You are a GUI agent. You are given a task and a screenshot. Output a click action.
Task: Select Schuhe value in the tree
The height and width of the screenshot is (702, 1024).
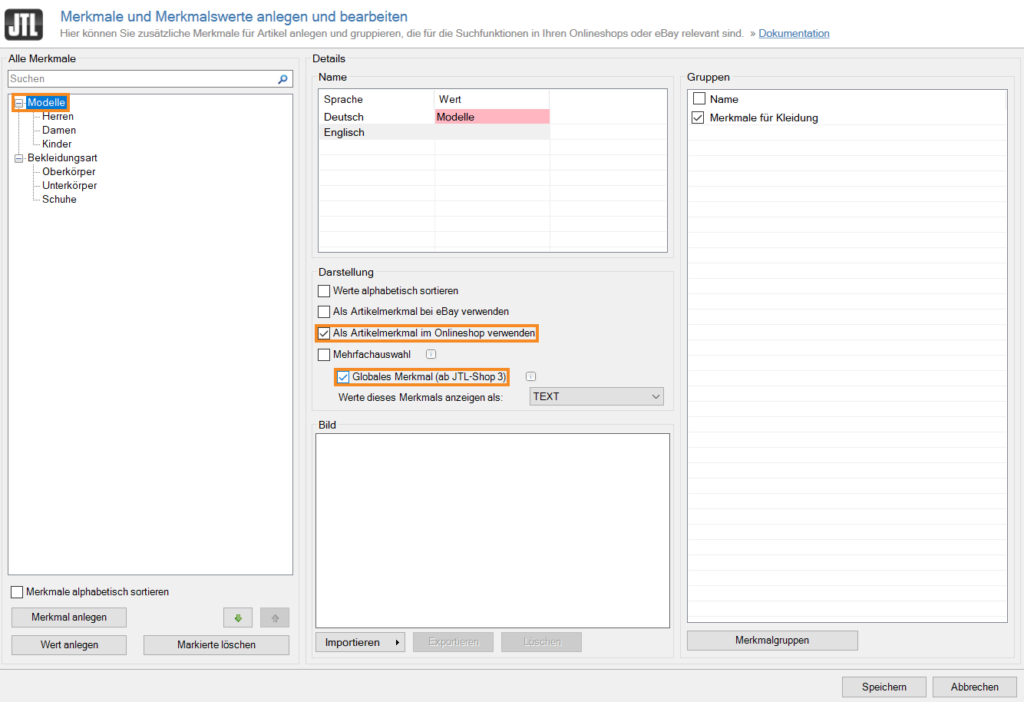coord(59,199)
